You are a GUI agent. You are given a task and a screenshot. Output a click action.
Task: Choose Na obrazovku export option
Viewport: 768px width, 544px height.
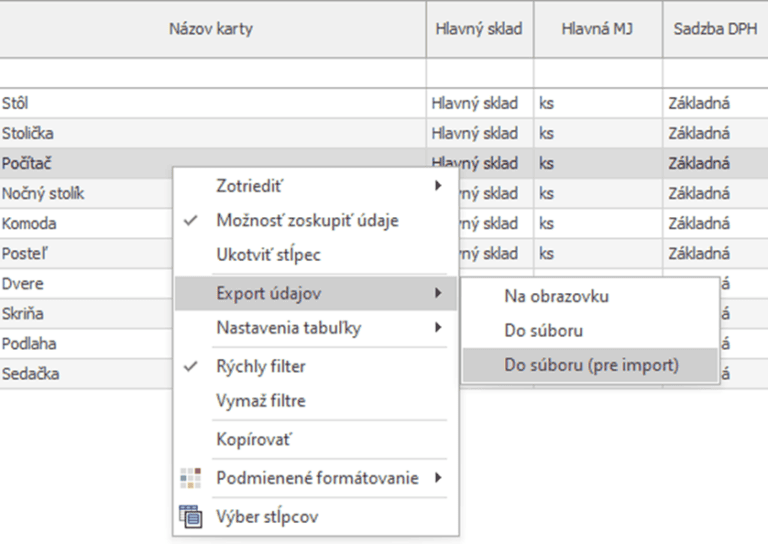[556, 296]
